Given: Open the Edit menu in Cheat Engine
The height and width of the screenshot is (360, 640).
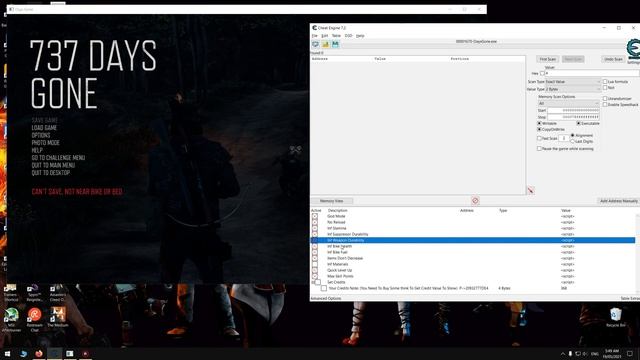Looking at the screenshot, I should click(324, 36).
